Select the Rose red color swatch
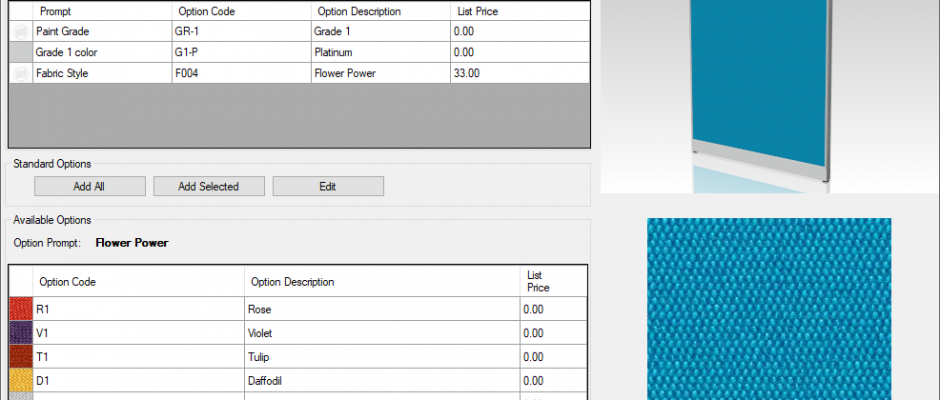940x400 pixels. [x=21, y=309]
